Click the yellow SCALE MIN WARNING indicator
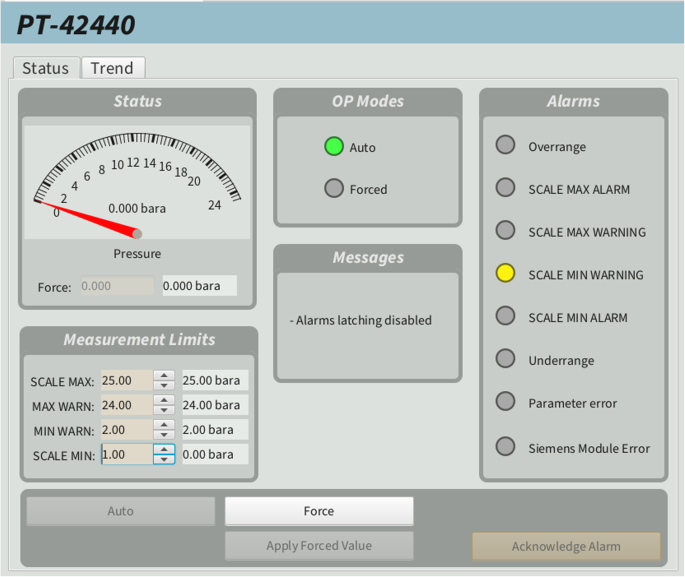 pyautogui.click(x=506, y=273)
